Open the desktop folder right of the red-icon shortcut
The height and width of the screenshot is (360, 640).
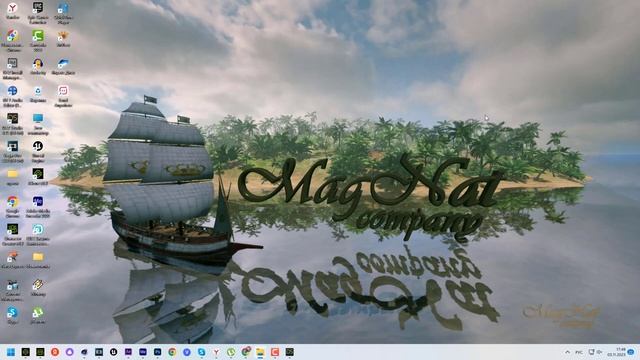click(38, 260)
